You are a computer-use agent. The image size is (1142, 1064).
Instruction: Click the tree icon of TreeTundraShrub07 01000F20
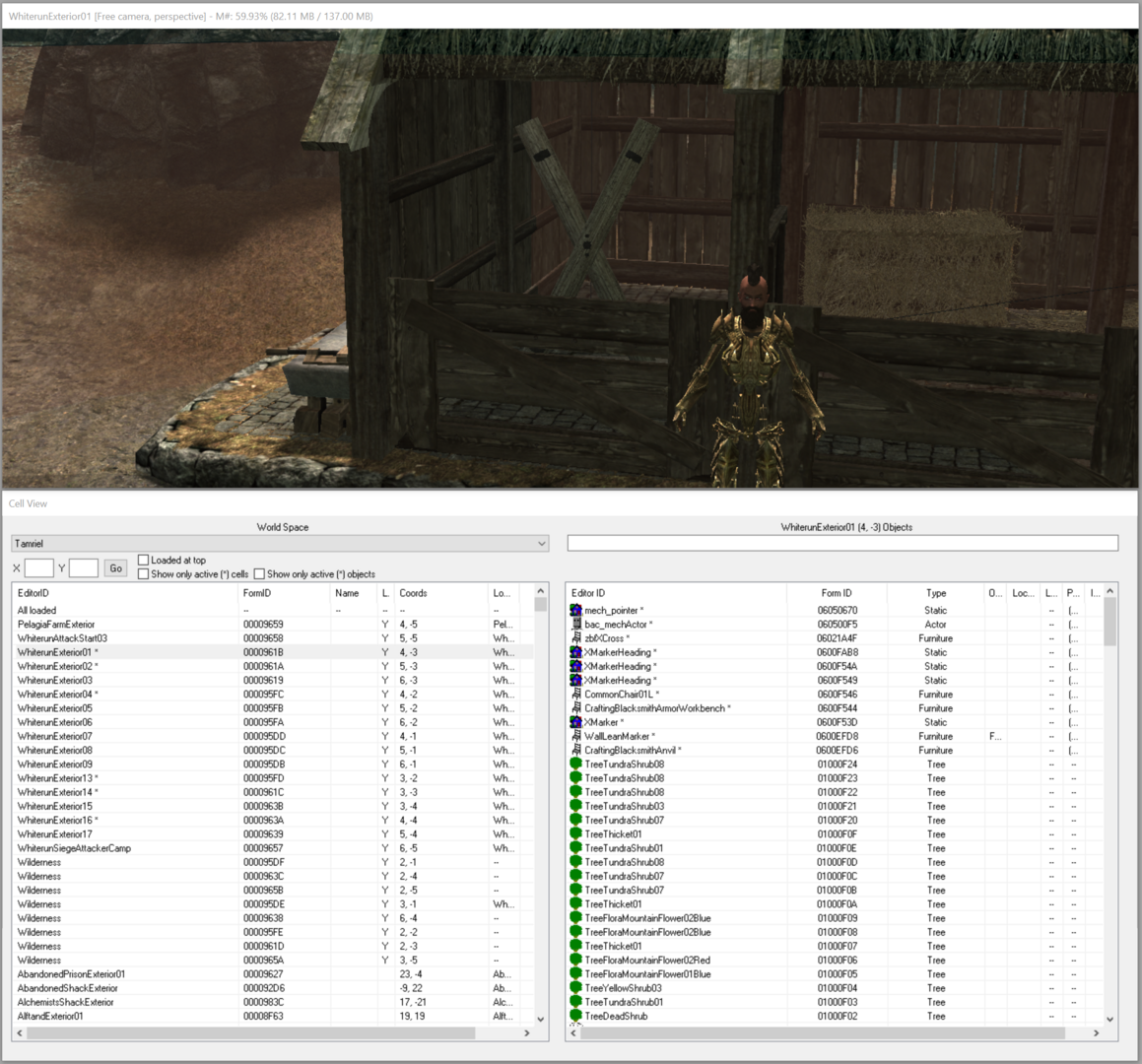pyautogui.click(x=575, y=820)
